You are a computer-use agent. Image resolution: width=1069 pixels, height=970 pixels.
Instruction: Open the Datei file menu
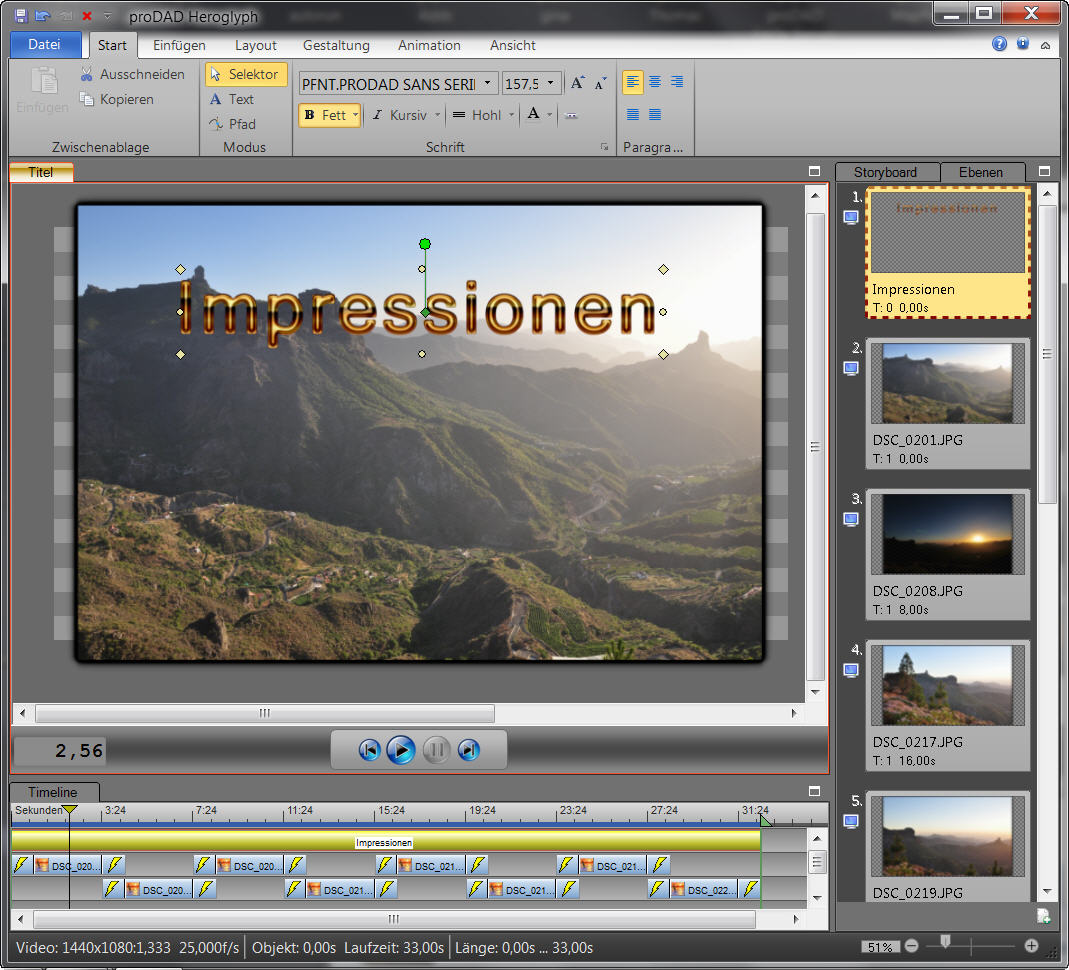pyautogui.click(x=44, y=45)
